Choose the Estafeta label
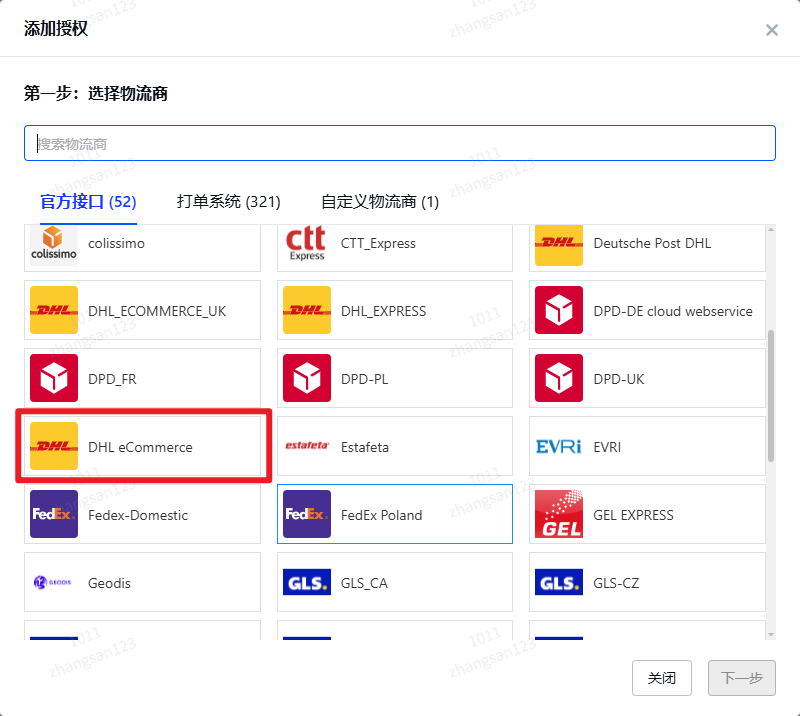Viewport: 800px width, 716px height. (365, 448)
